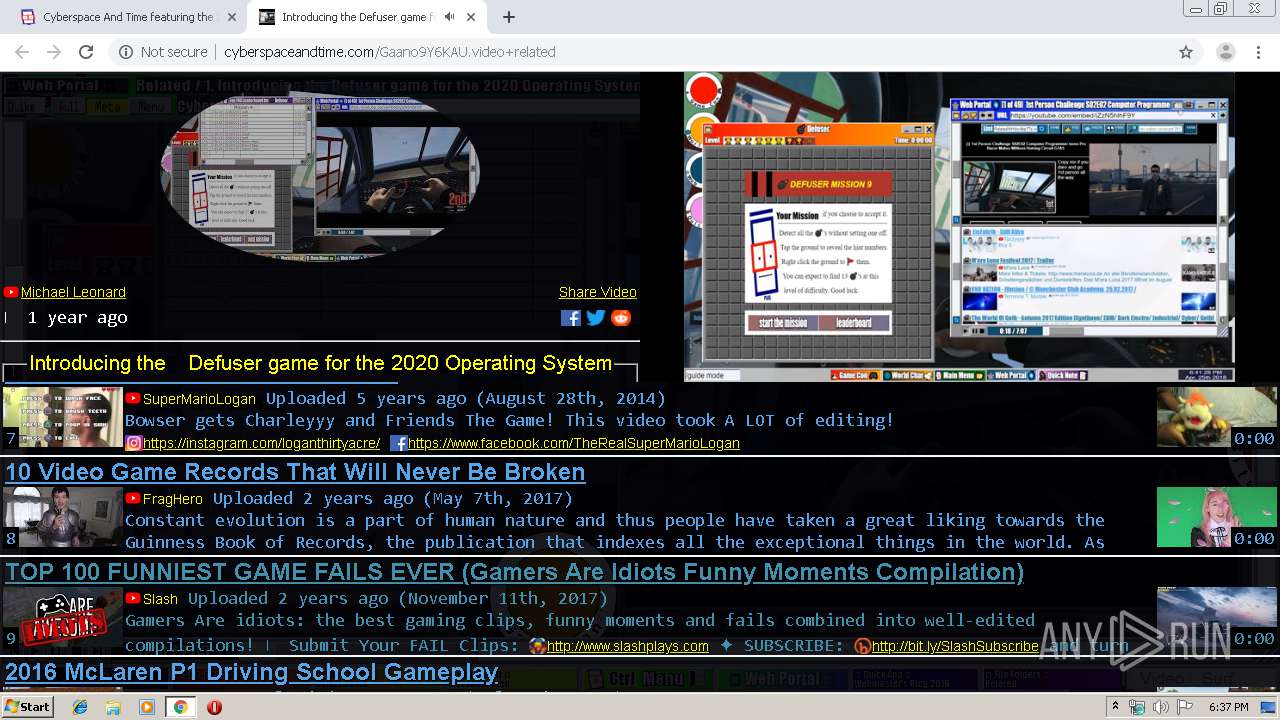Open the number 8 video thumbnail
This screenshot has height=720, width=1280.
point(62,517)
